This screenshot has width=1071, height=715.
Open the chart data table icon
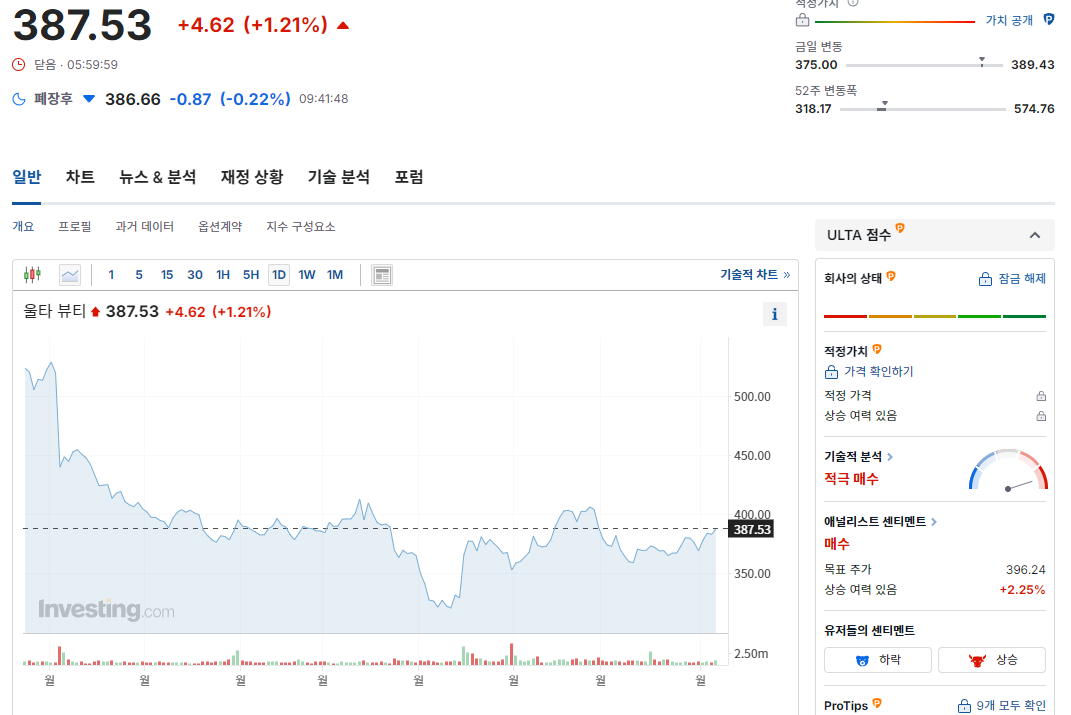click(382, 275)
